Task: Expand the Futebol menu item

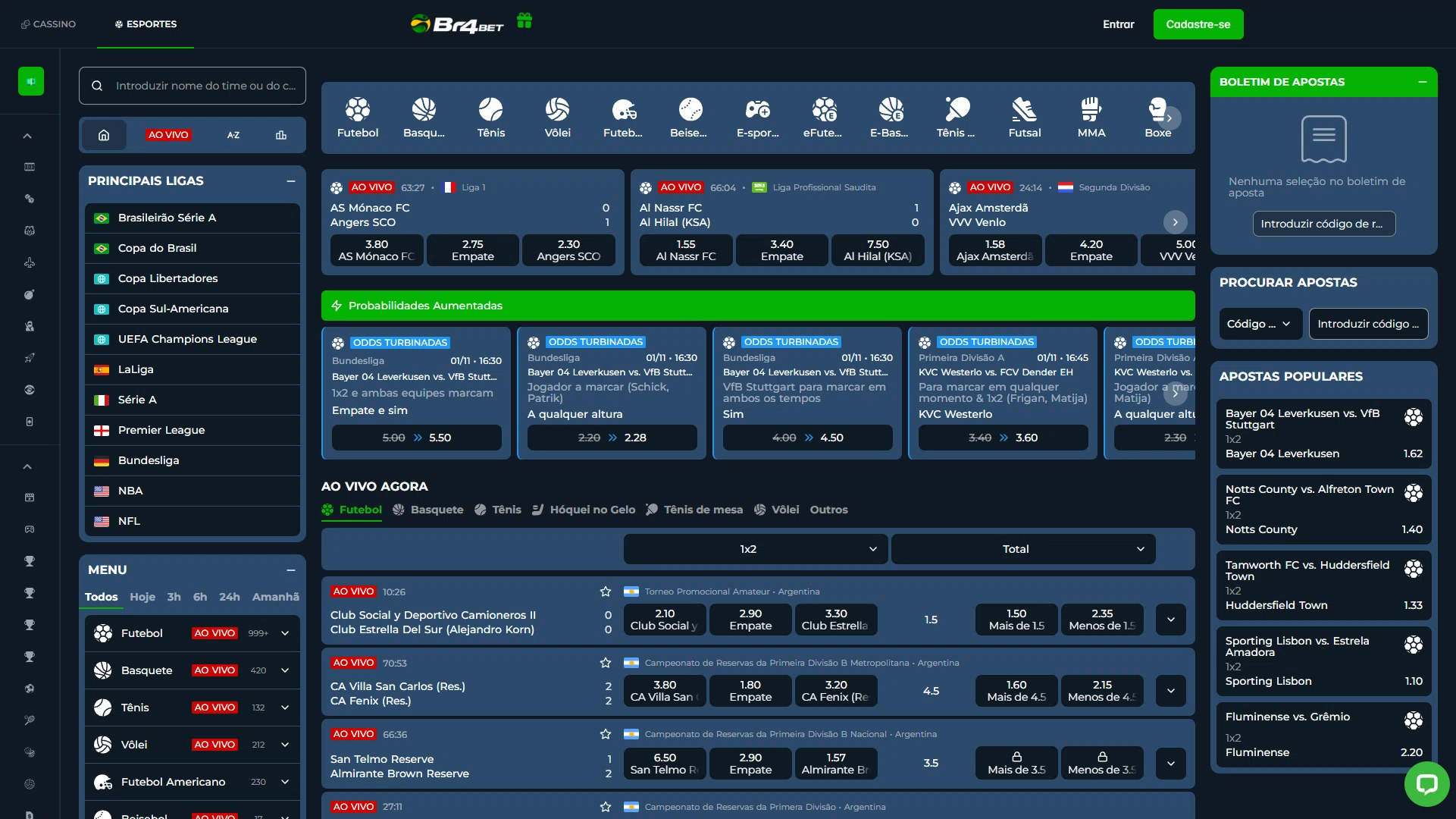Action: click(284, 633)
